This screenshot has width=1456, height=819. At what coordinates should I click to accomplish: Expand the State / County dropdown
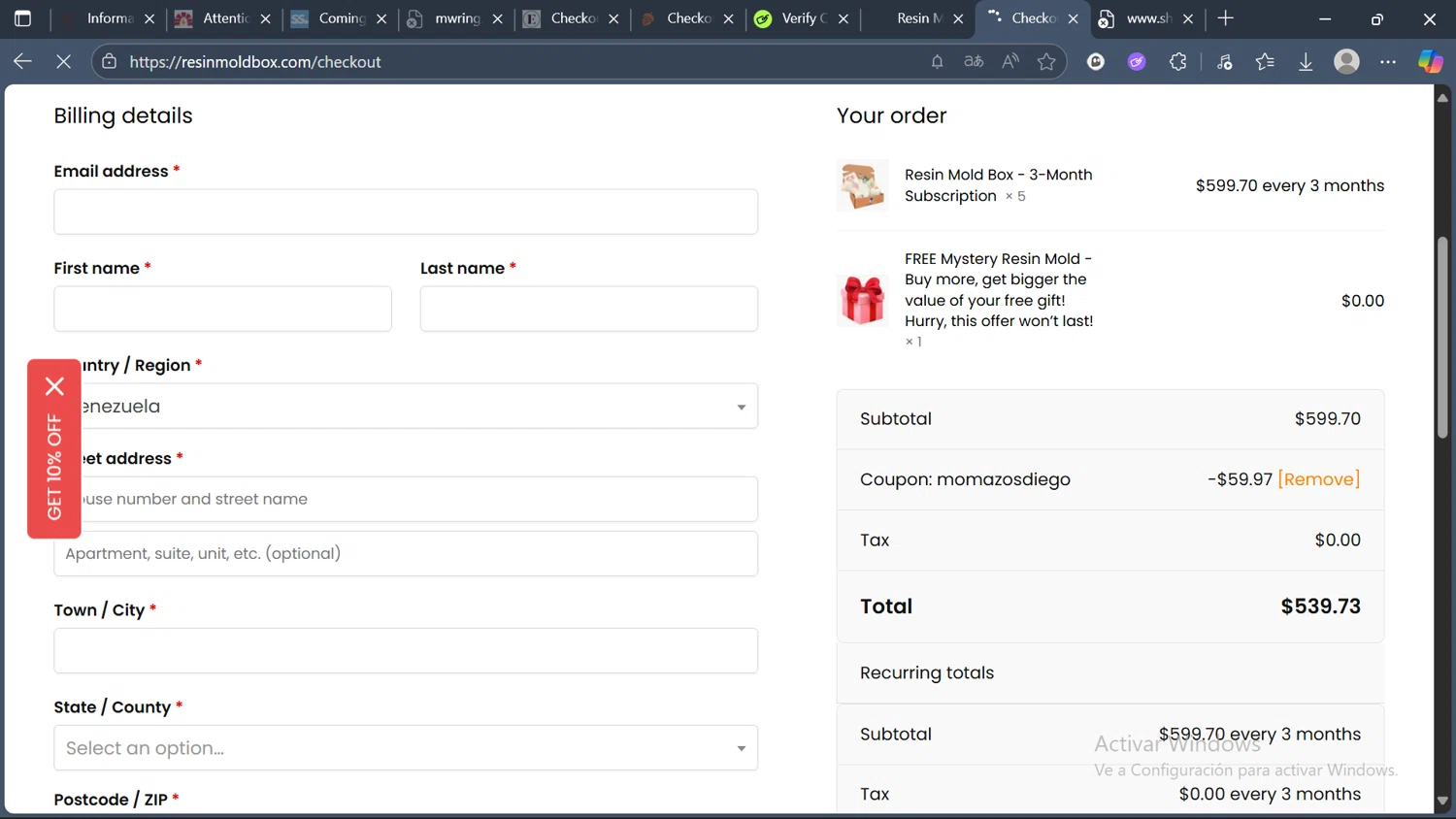tap(406, 748)
